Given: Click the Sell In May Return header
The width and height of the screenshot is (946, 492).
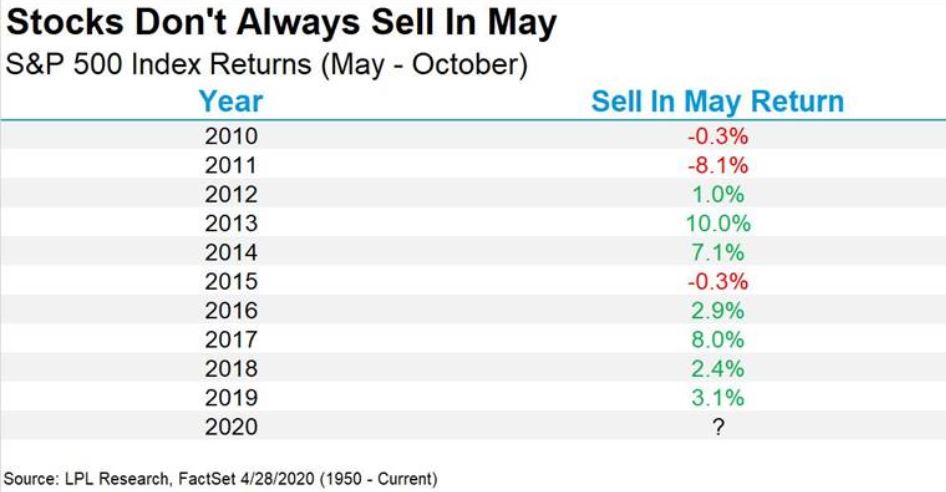Looking at the screenshot, I should pyautogui.click(x=717, y=101).
